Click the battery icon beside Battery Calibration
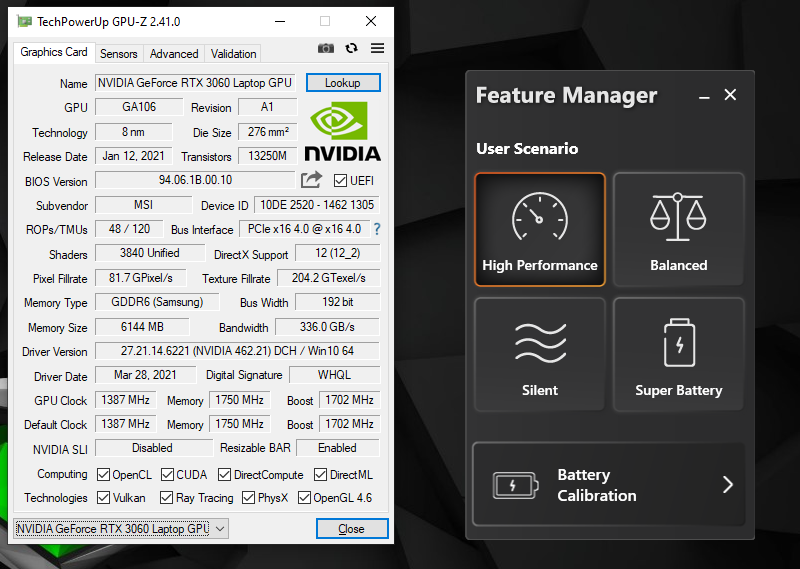Viewport: 800px width, 569px height. tap(515, 485)
